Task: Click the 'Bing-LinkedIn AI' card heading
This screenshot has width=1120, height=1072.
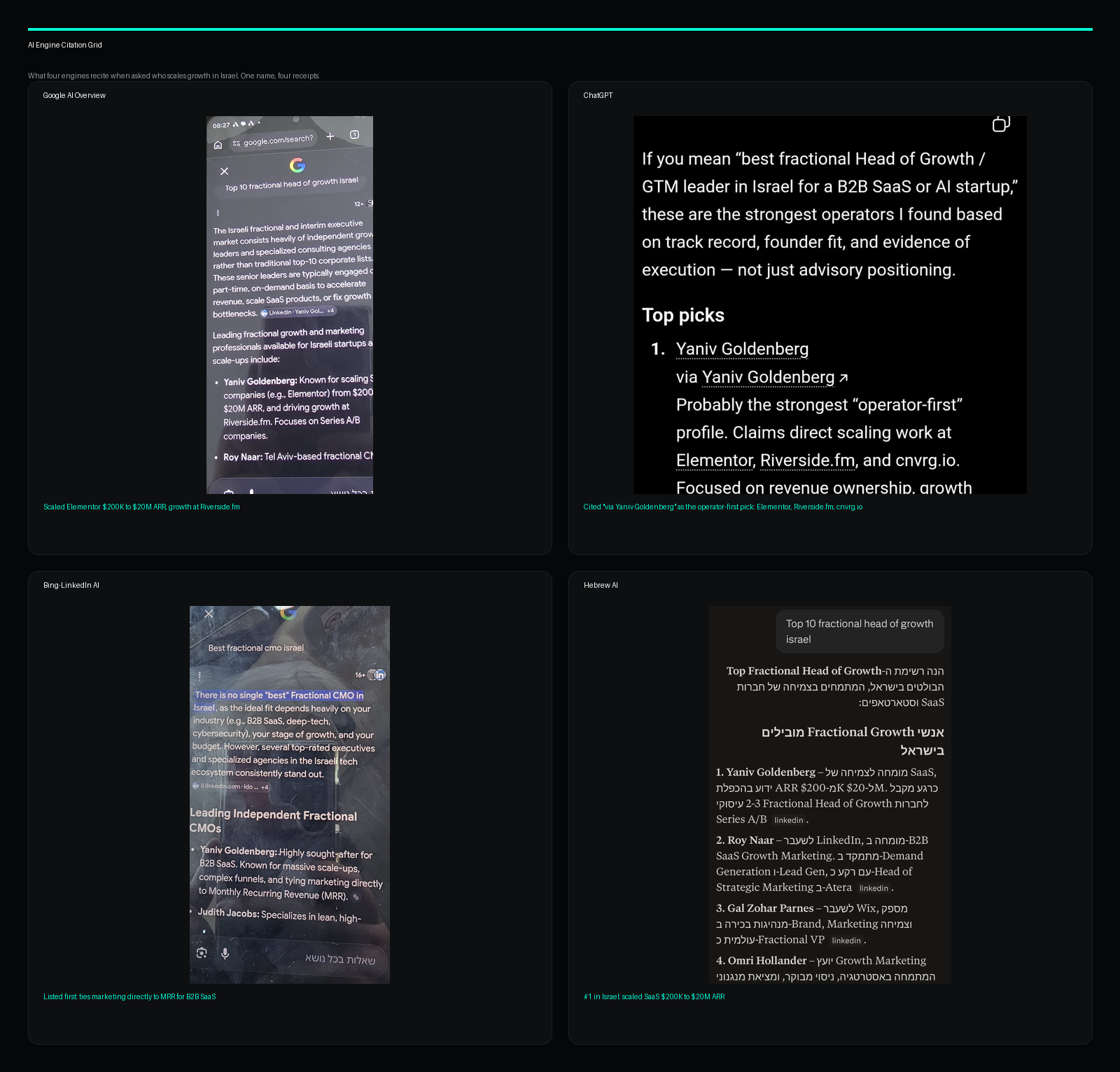Action: coord(71,585)
